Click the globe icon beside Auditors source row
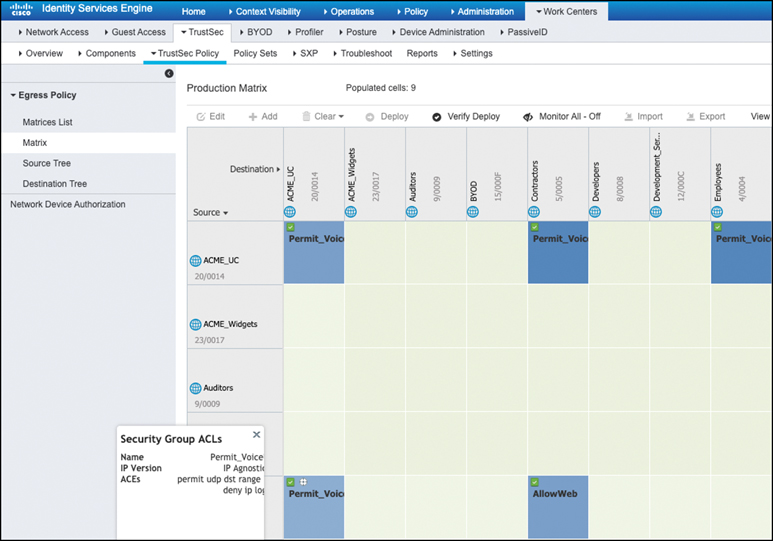 [x=195, y=388]
